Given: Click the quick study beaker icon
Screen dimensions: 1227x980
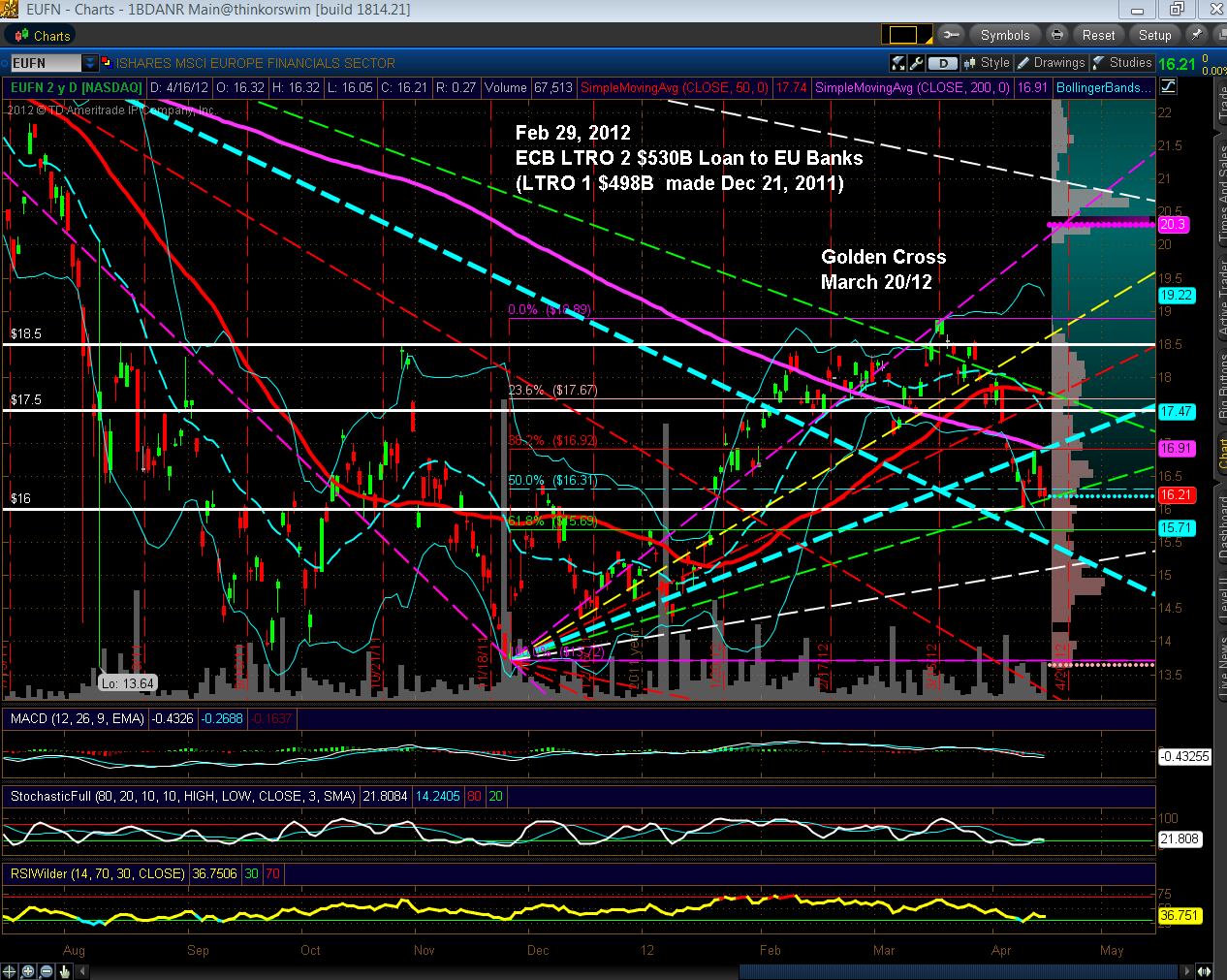Looking at the screenshot, I should 897,63.
